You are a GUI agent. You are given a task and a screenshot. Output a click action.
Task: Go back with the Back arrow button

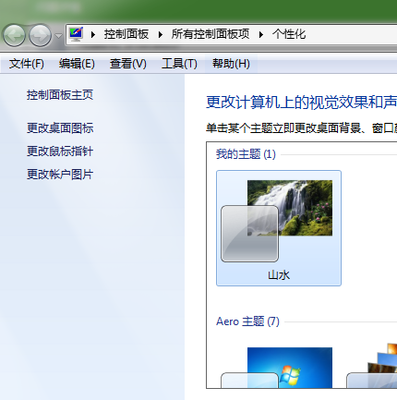pyautogui.click(x=14, y=35)
